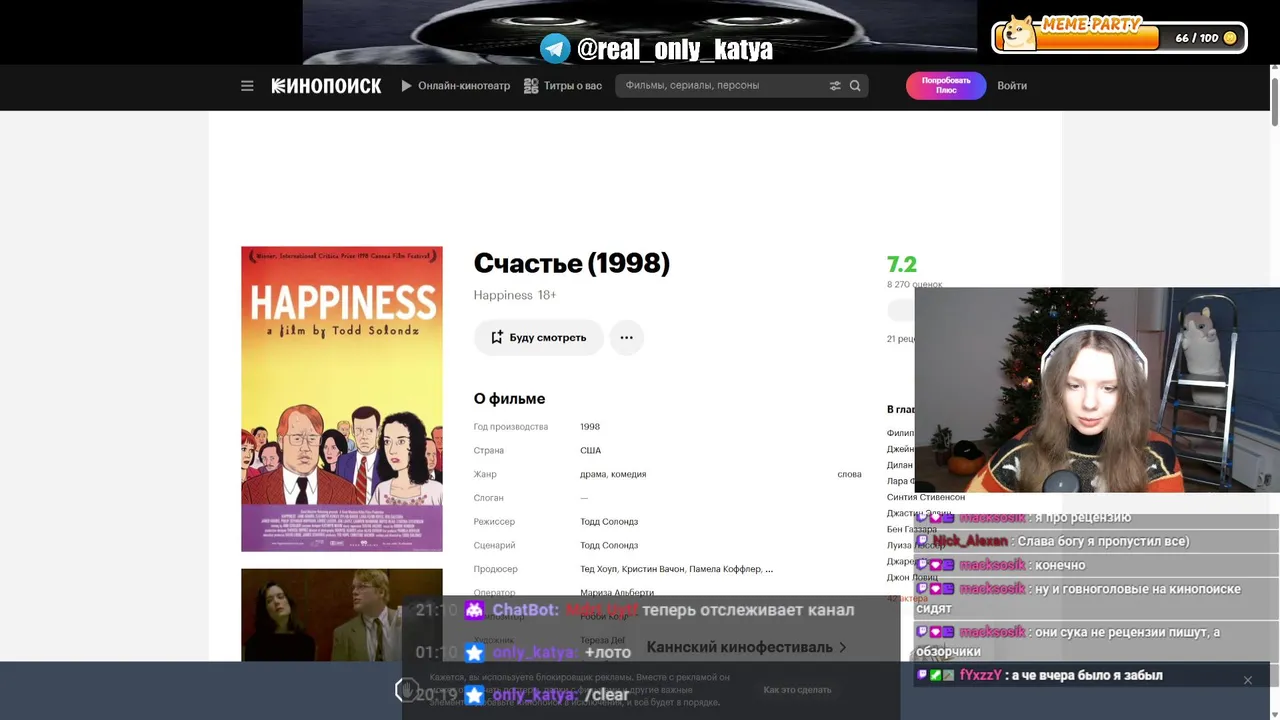
Task: Click the Счастье (1998) title
Action: click(571, 263)
